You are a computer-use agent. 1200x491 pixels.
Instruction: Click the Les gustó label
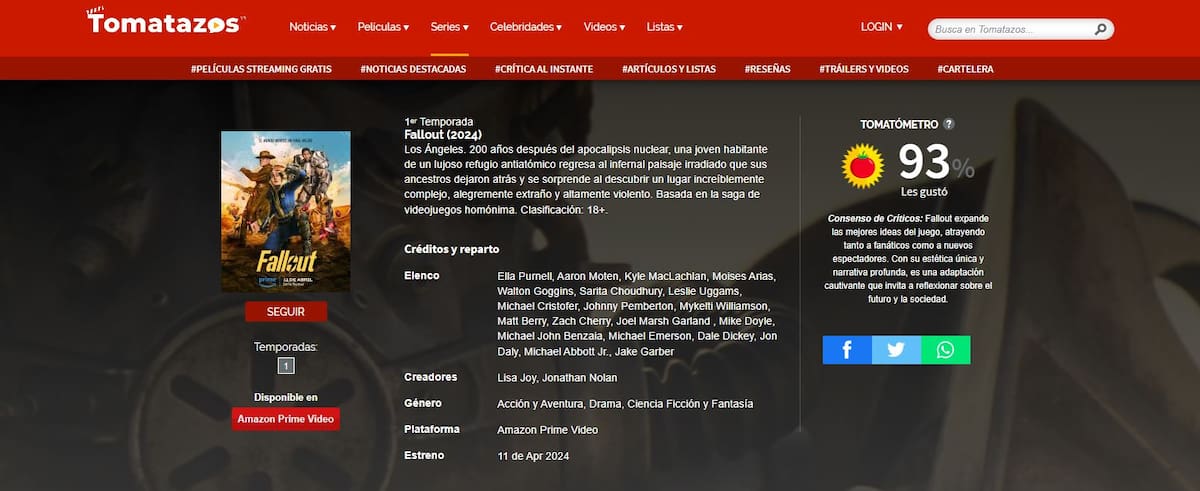924,192
